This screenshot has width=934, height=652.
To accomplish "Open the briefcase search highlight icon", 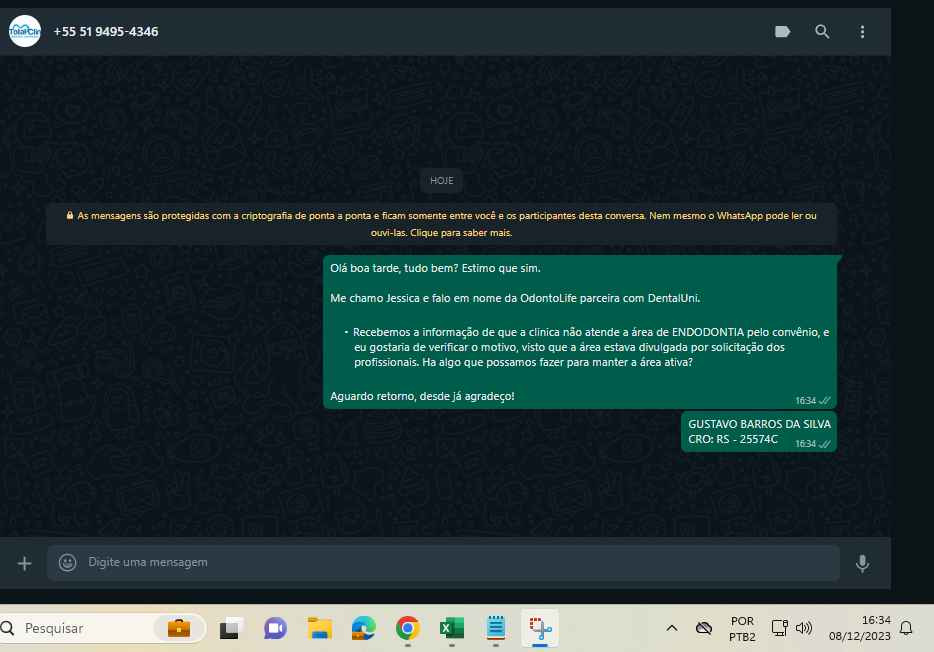I will pos(179,628).
